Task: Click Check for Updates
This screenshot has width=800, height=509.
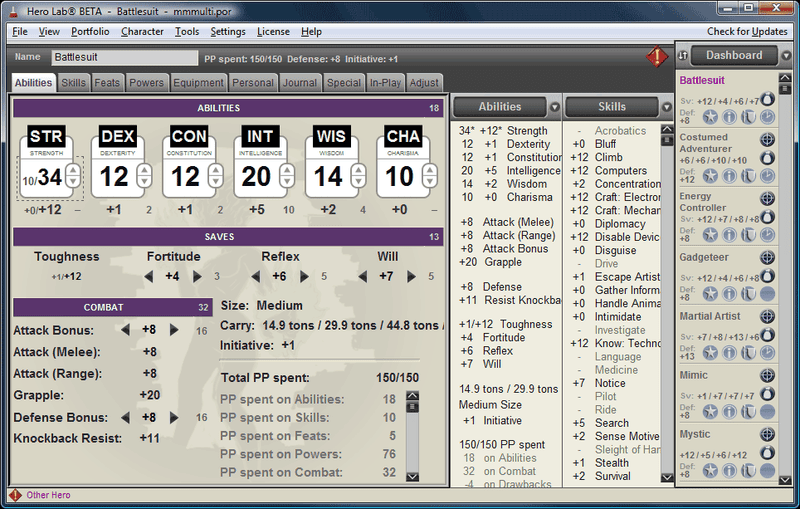Action: click(747, 32)
